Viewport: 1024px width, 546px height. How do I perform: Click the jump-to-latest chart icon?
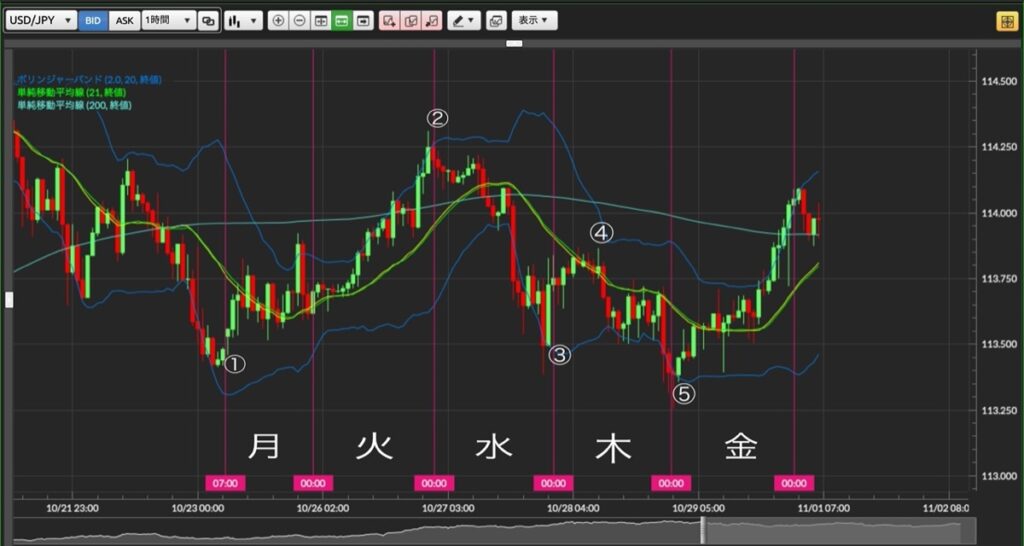pyautogui.click(x=362, y=21)
